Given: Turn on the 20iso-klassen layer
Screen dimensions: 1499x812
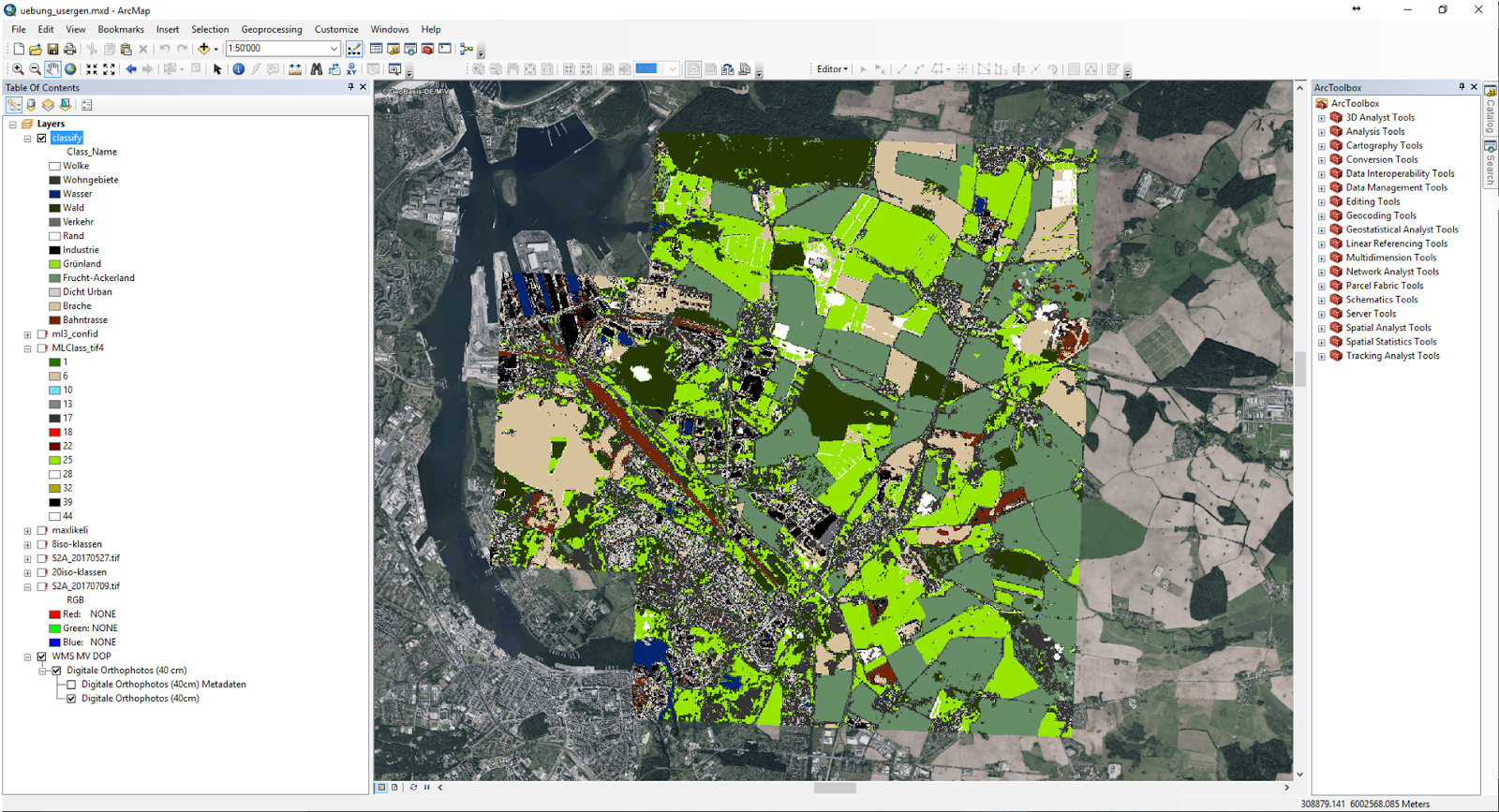Looking at the screenshot, I should (x=42, y=572).
